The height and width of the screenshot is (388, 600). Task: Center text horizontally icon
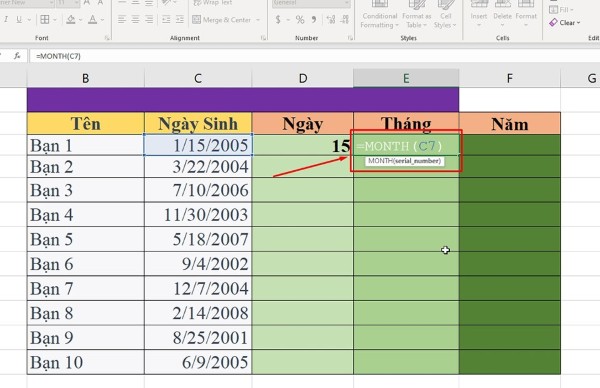135,20
